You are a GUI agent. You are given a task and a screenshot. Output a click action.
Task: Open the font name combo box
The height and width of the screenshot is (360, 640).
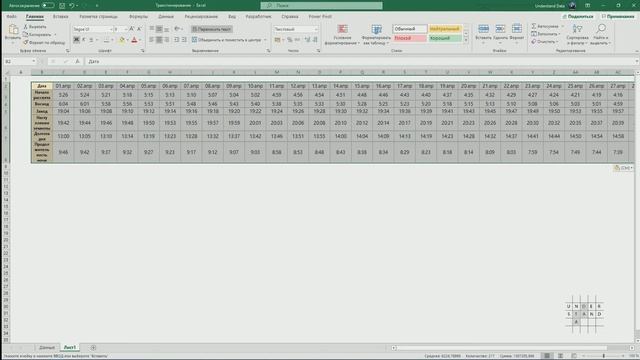(x=93, y=29)
